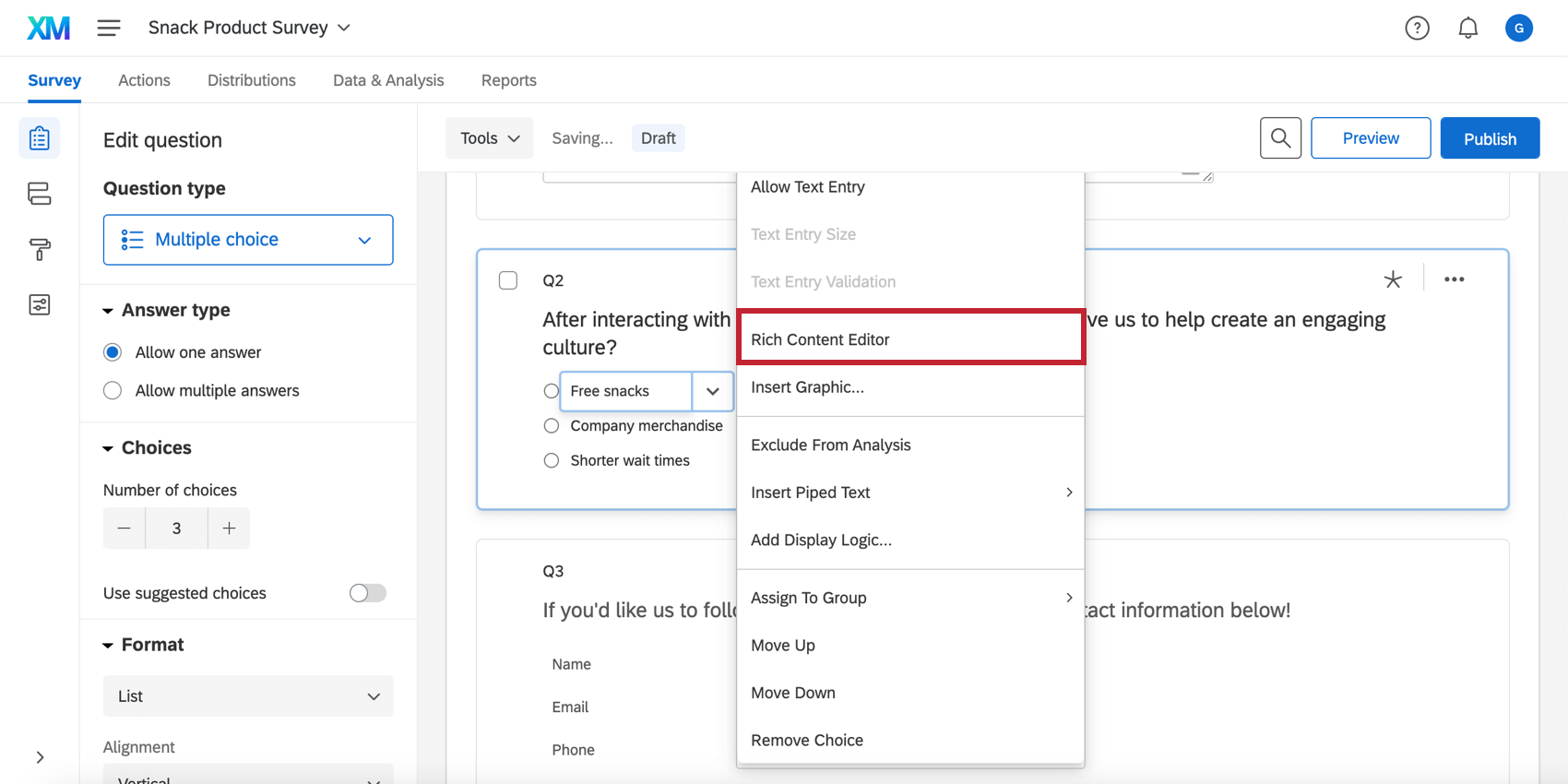Open the notifications bell
Image resolution: width=1568 pixels, height=784 pixels.
(x=1467, y=29)
